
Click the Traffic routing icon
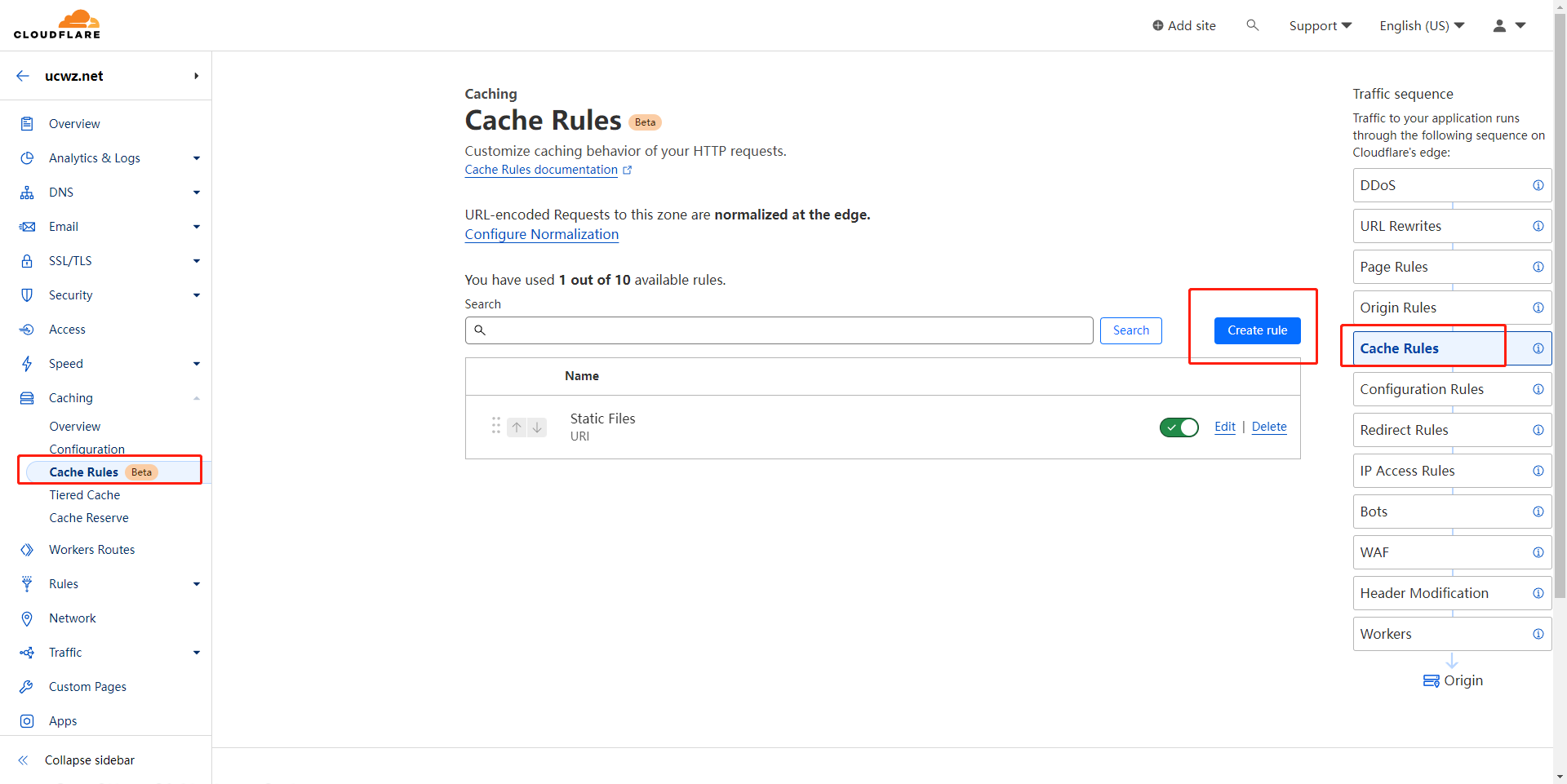[27, 653]
